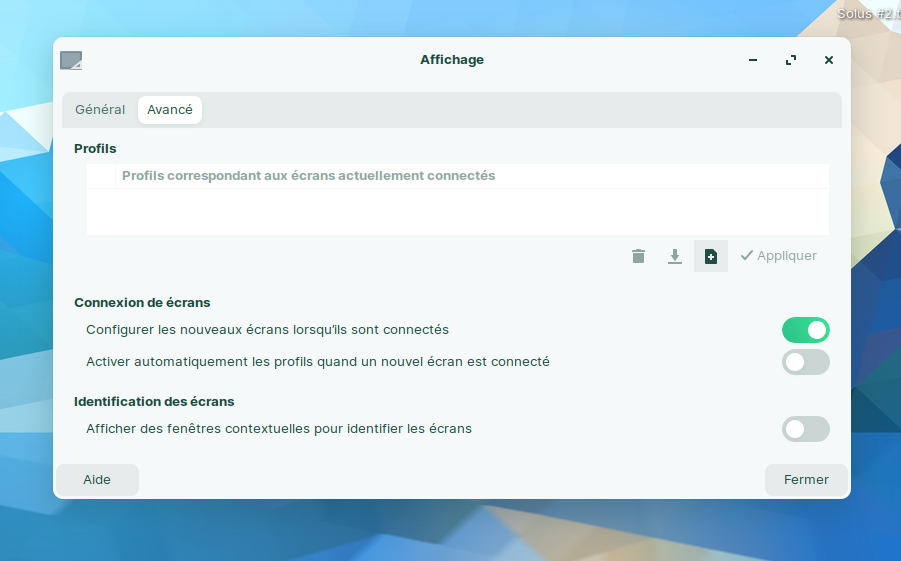Screen dimensions: 901x561
Task: Click the save profile download-arrow icon
Action: (x=675, y=256)
